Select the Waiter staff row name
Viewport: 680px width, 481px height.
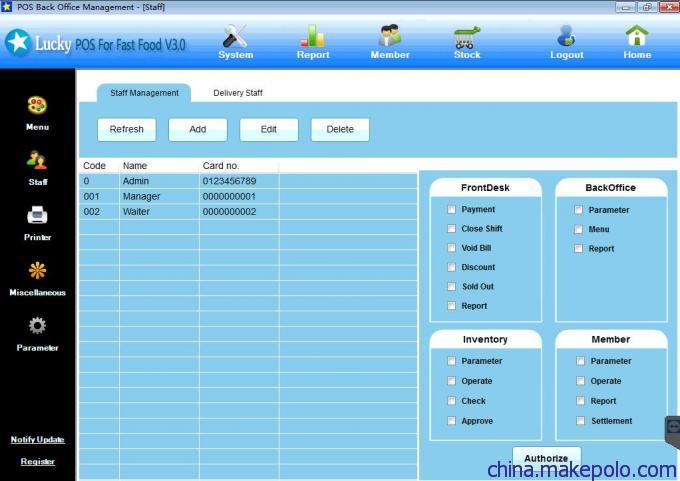136,212
